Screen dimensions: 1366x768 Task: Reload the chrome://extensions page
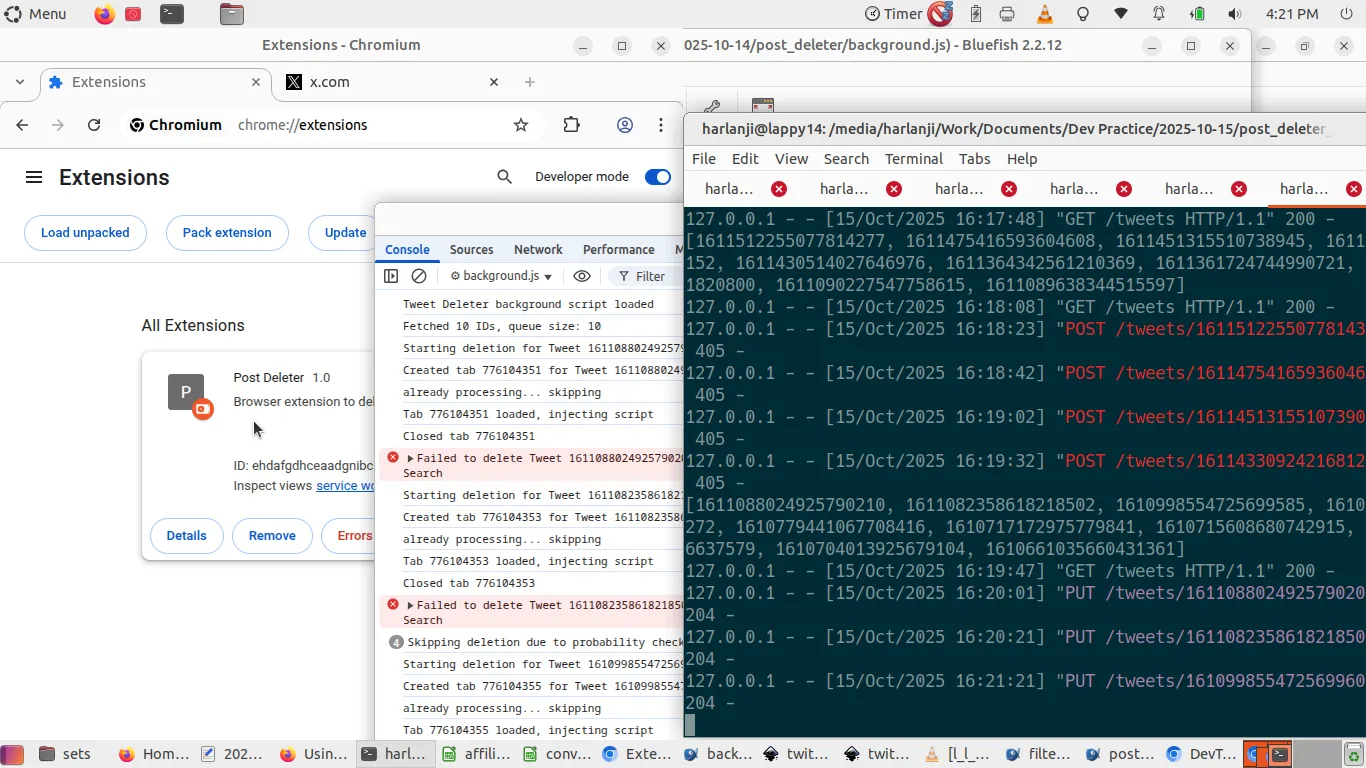(x=94, y=125)
